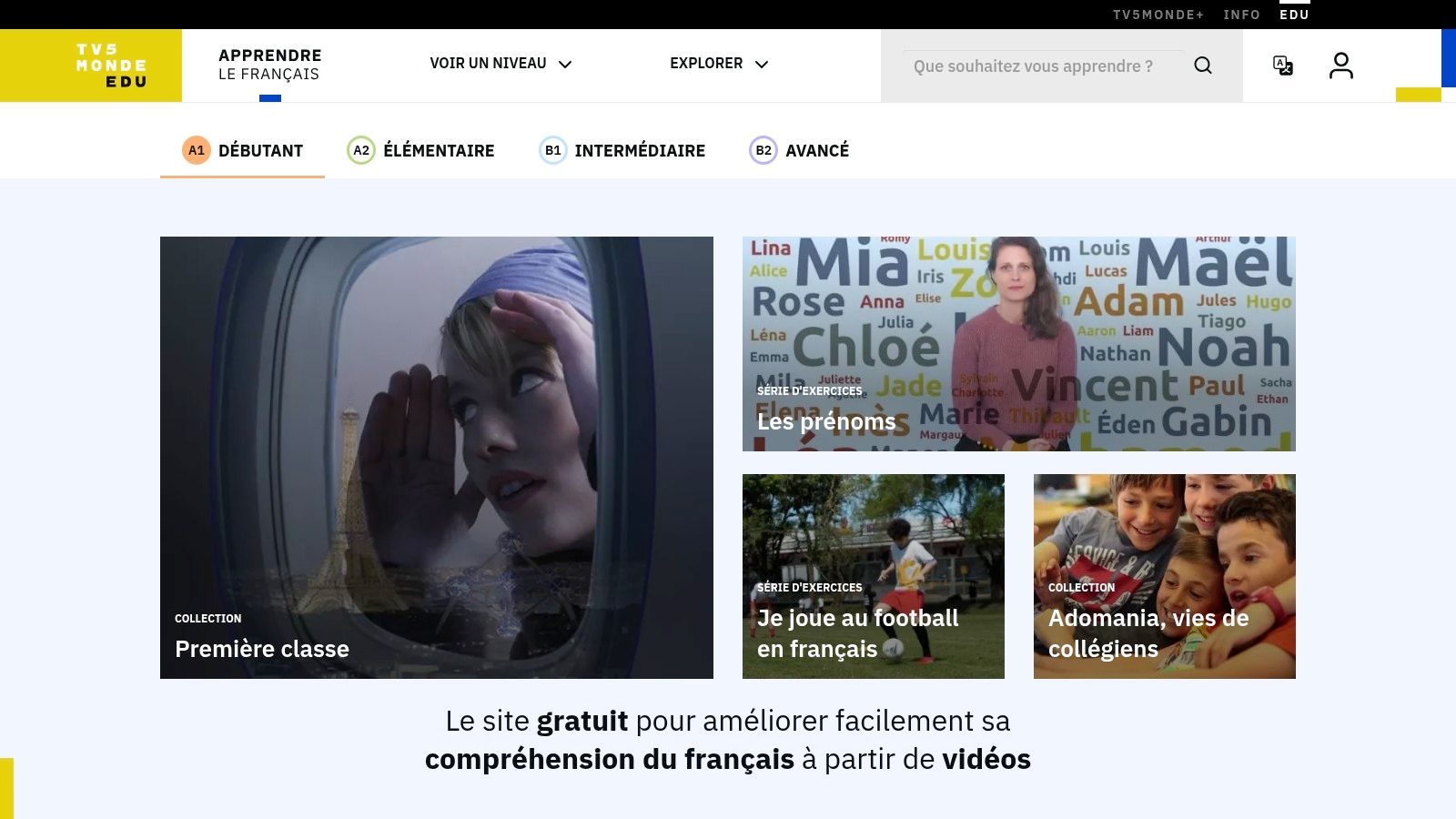
Task: Click the A2 level badge
Action: pyautogui.click(x=361, y=150)
